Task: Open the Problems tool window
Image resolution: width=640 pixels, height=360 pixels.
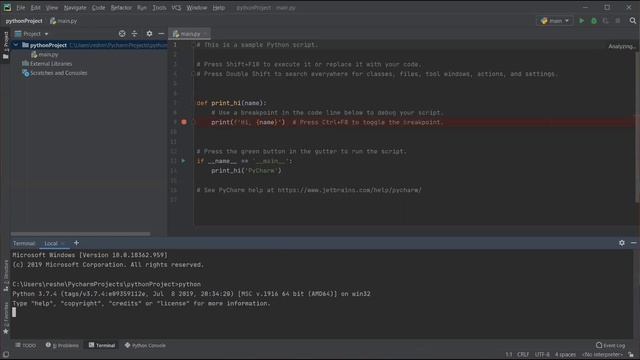Action: pyautogui.click(x=62, y=345)
